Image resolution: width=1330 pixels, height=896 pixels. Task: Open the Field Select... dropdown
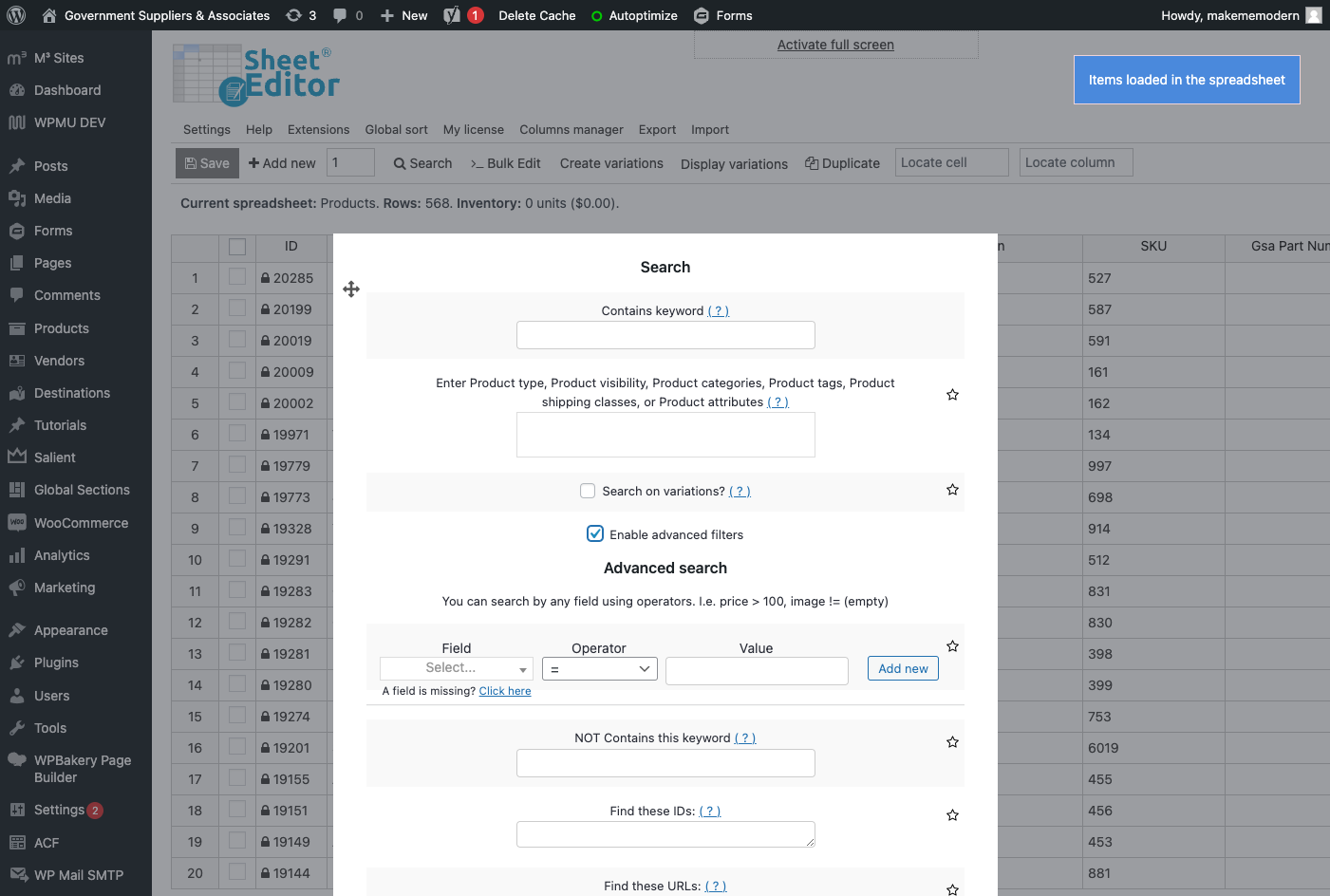(x=457, y=668)
